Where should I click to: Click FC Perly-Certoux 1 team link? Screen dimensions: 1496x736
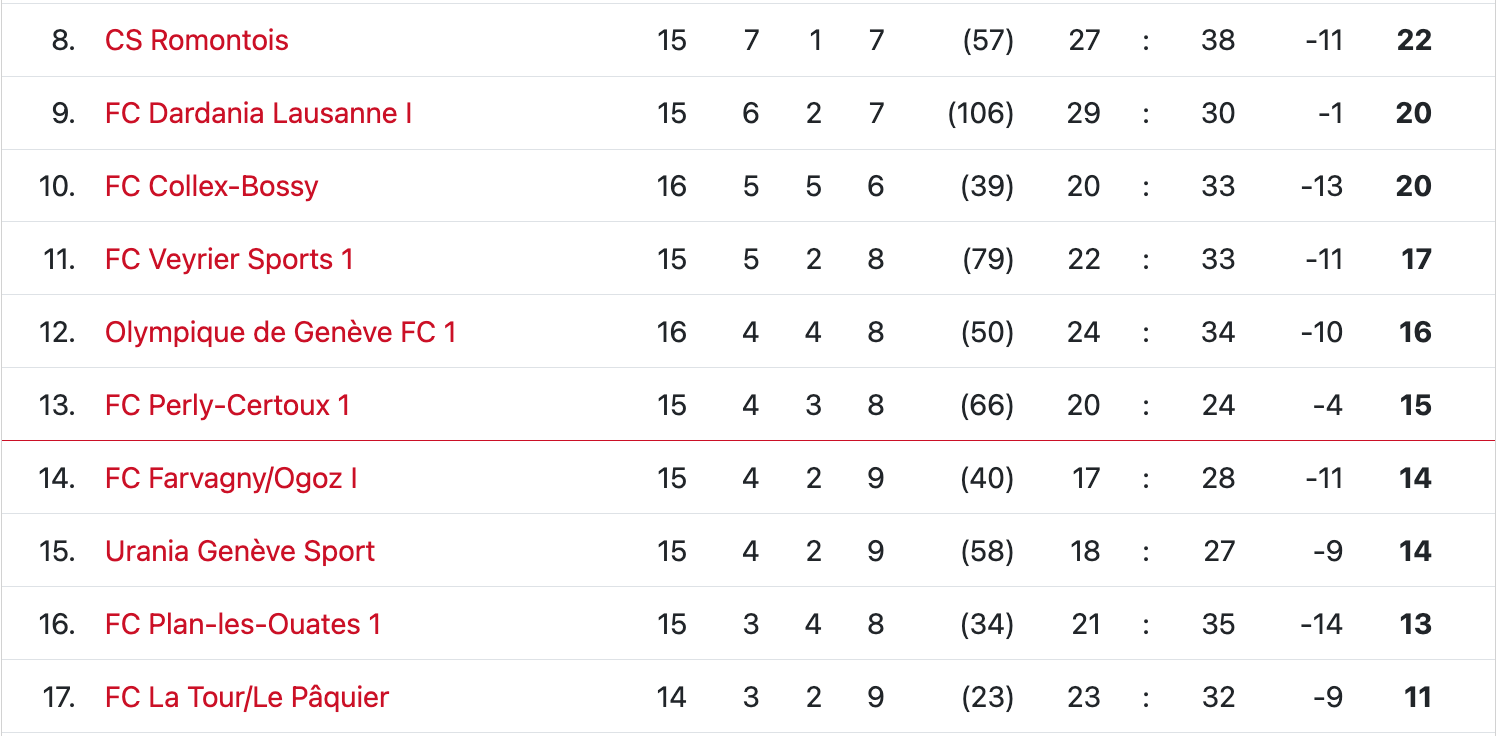coord(227,406)
